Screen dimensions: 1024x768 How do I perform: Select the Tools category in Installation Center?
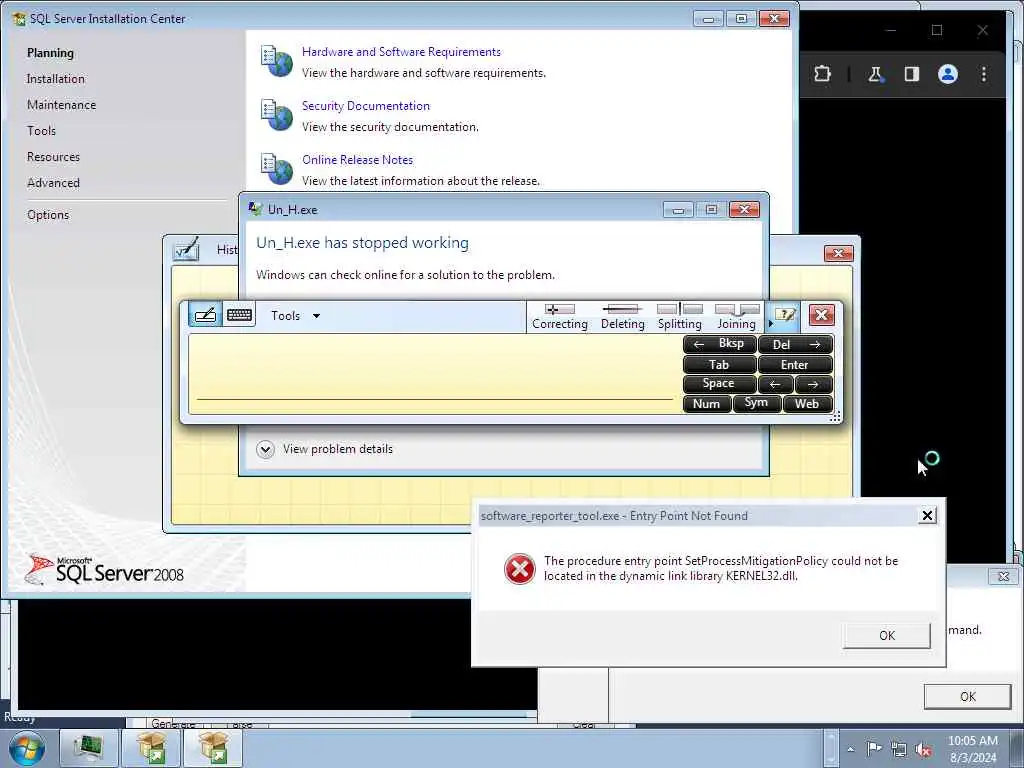pos(41,131)
